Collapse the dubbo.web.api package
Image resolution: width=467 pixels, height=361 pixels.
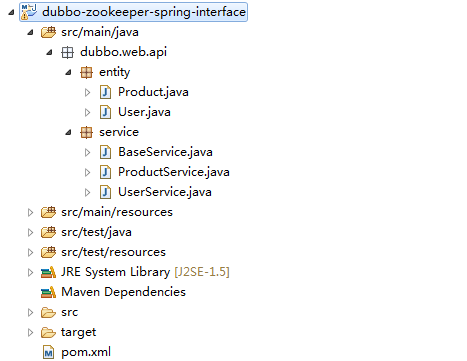(49, 53)
